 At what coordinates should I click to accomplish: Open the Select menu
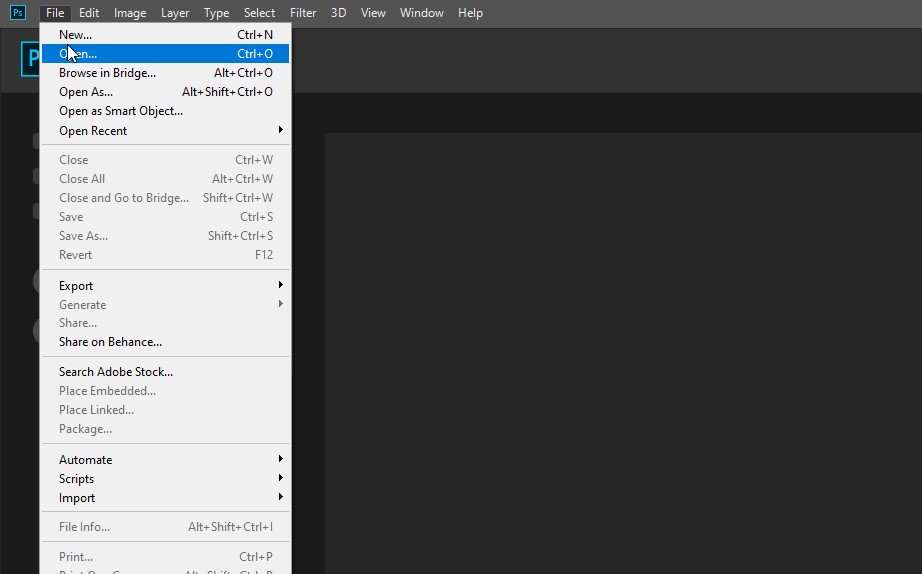click(259, 12)
